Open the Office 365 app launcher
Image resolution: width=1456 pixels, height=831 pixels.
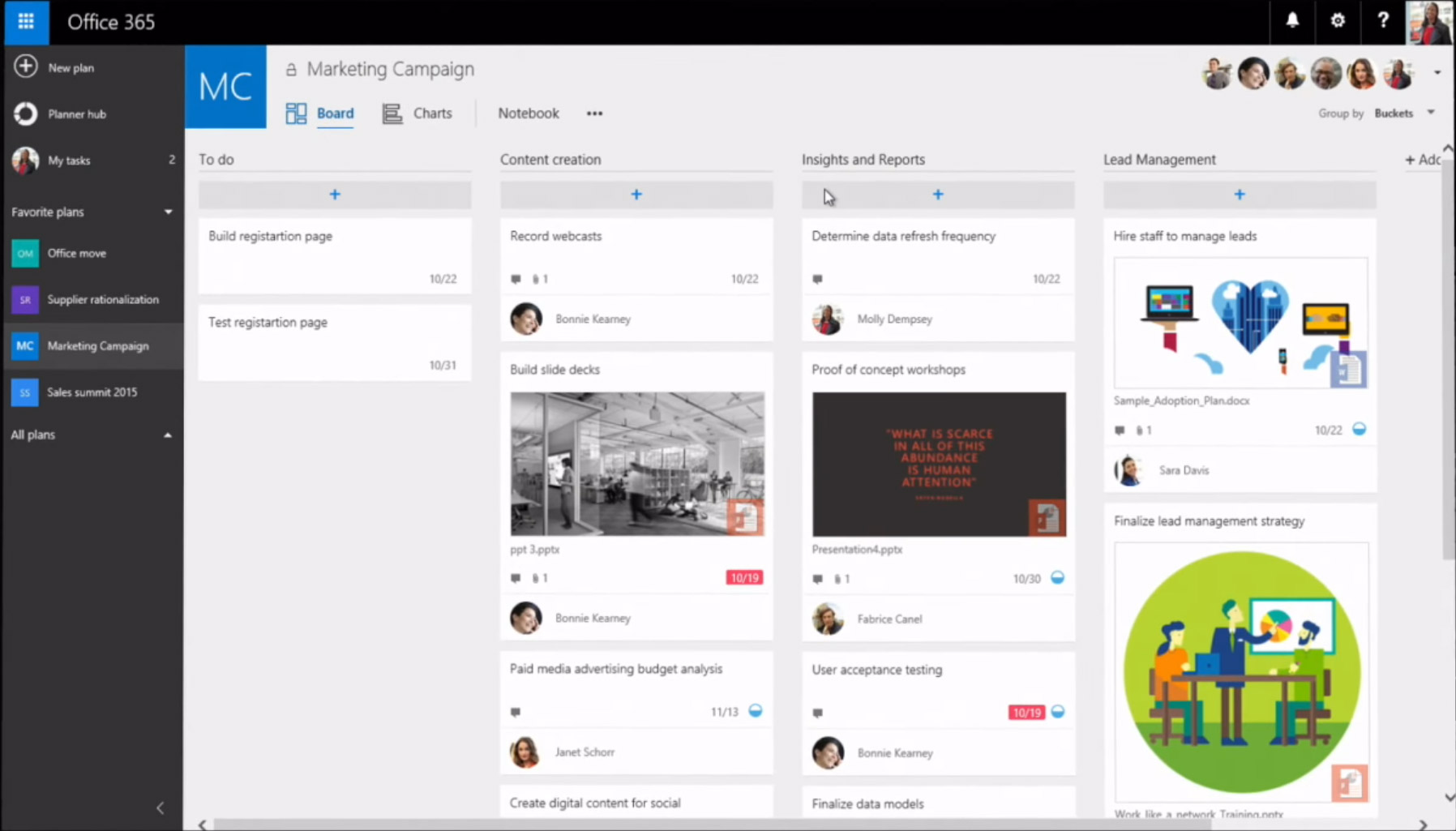tap(26, 22)
